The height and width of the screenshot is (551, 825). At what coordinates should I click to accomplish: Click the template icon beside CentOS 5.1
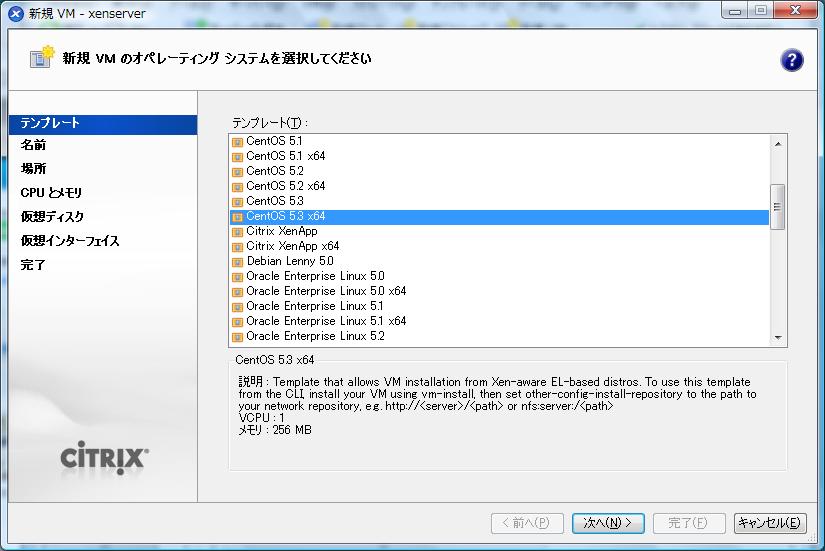(x=237, y=142)
